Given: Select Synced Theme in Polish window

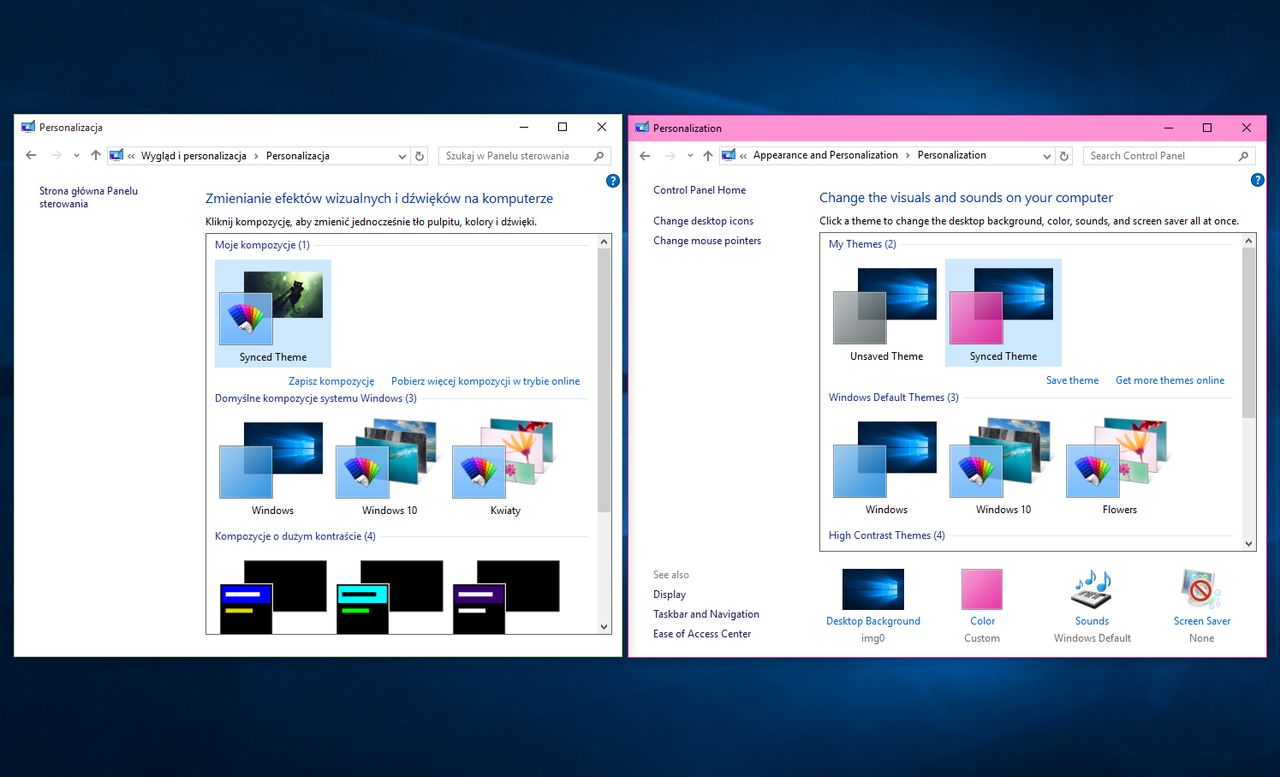Looking at the screenshot, I should (x=273, y=313).
